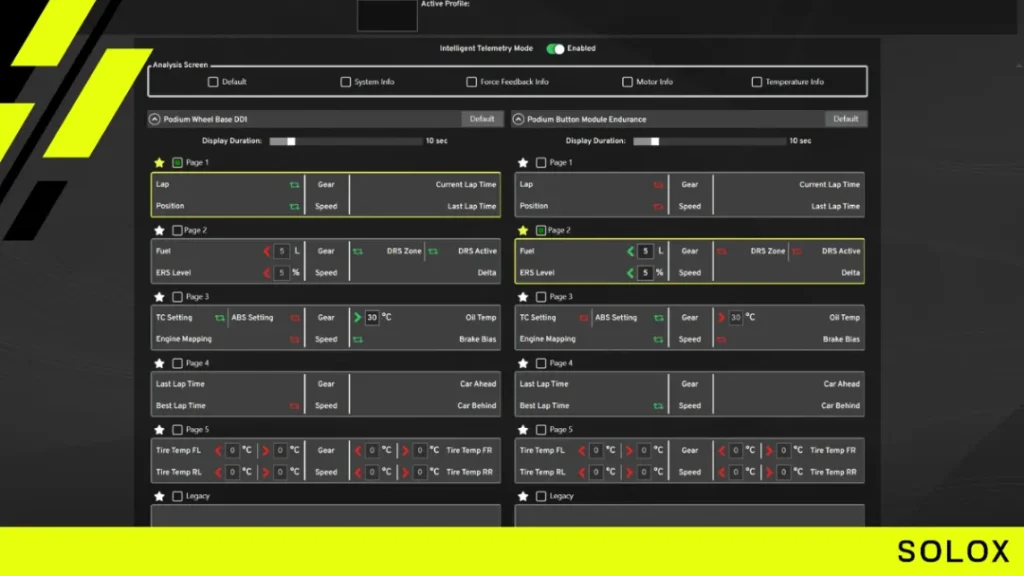The width and height of the screenshot is (1024, 576).
Task: Toggle TC Setting swap icon in Wheel Base Page 3
Action: point(219,318)
